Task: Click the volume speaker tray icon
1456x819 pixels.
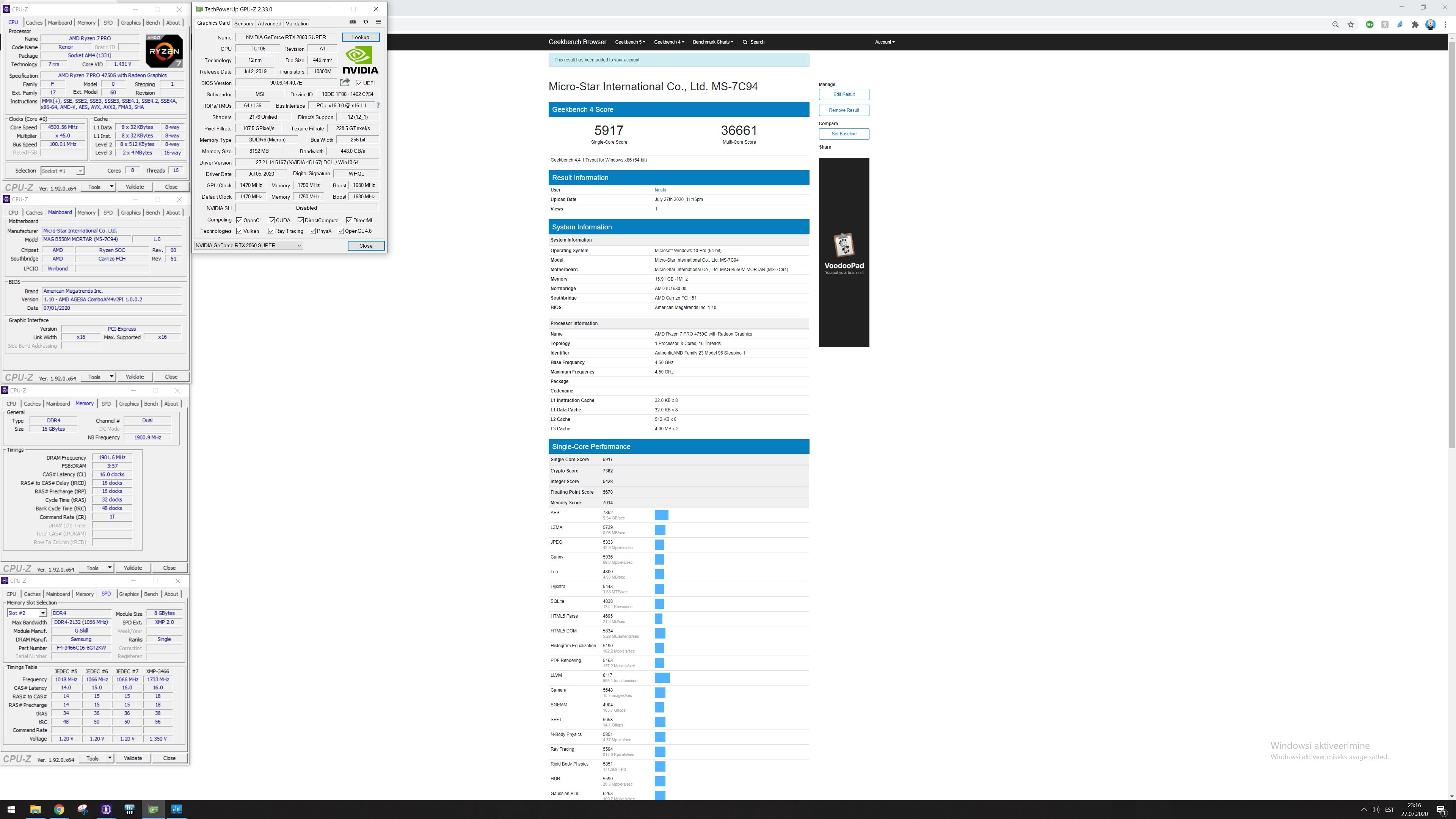Action: pos(1375,810)
